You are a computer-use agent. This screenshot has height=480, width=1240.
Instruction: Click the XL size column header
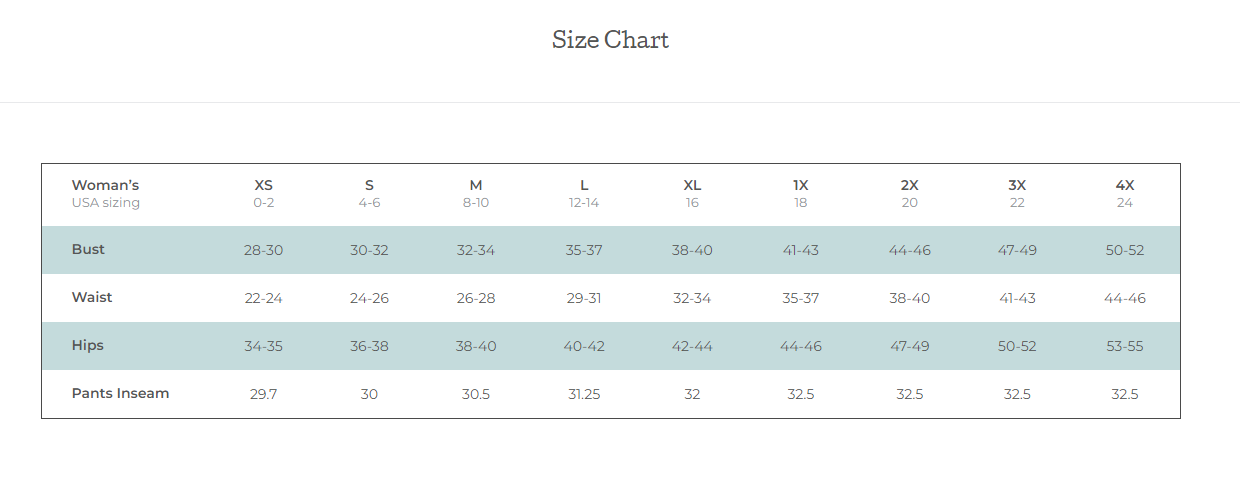click(692, 194)
